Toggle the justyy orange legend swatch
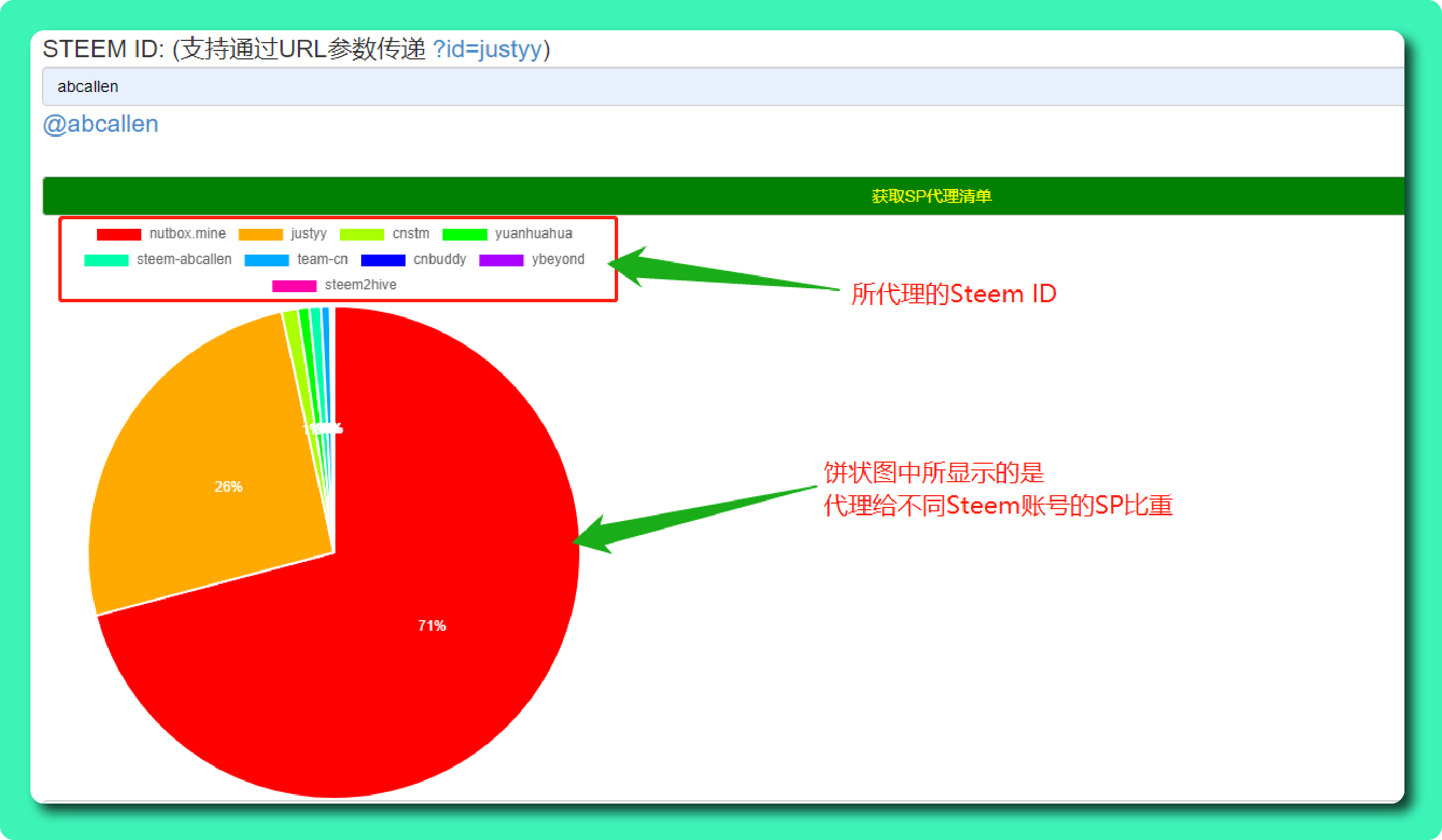The height and width of the screenshot is (840, 1442). coord(260,234)
